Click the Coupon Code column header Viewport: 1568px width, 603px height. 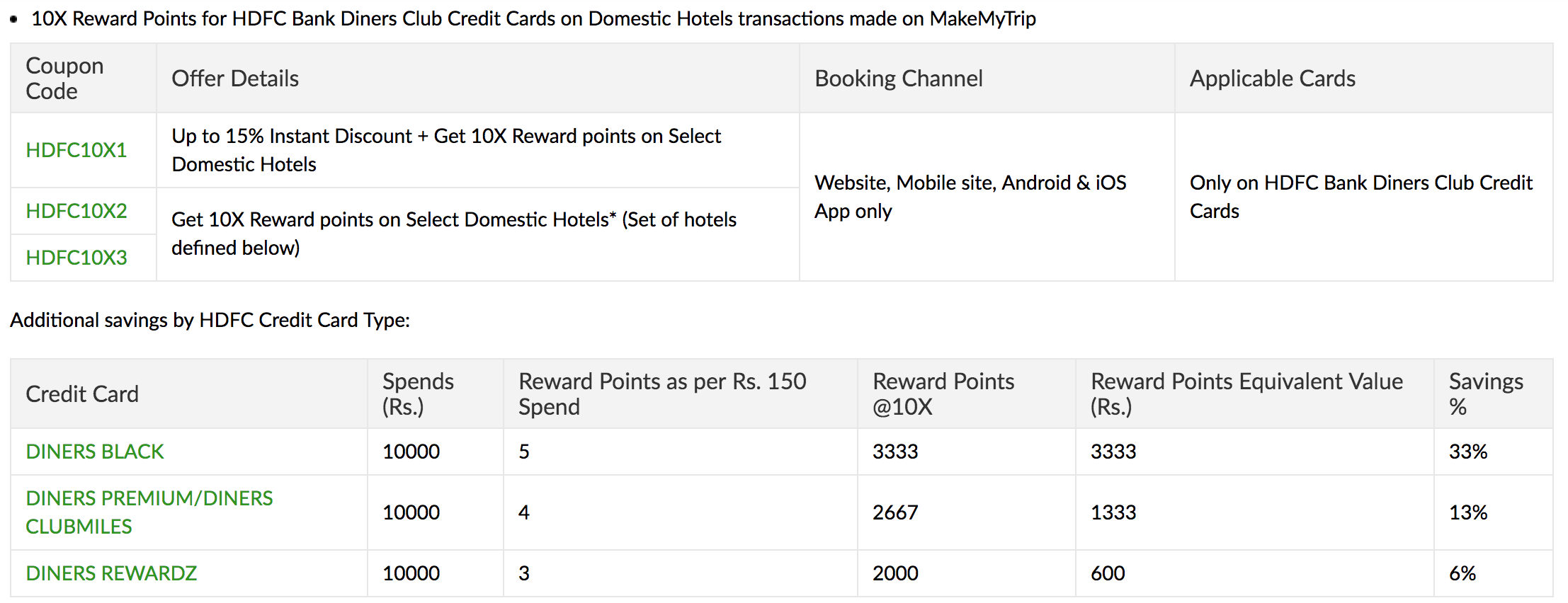pos(64,79)
